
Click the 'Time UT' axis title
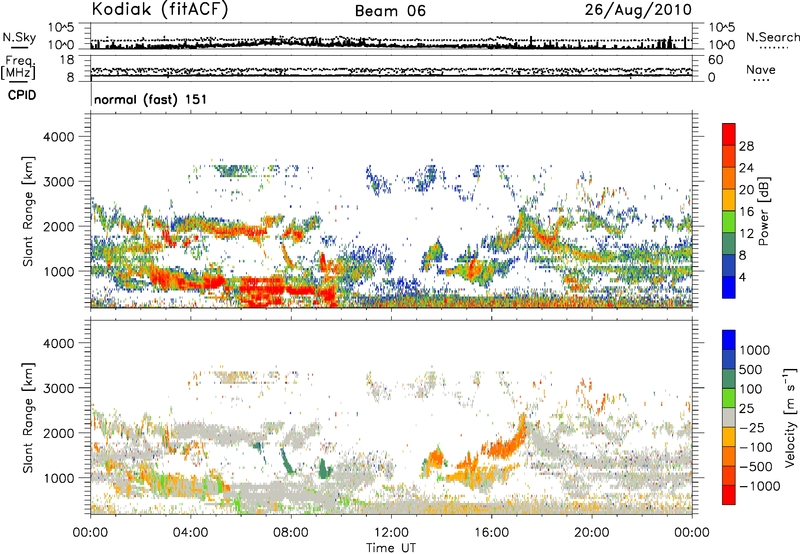(x=391, y=548)
